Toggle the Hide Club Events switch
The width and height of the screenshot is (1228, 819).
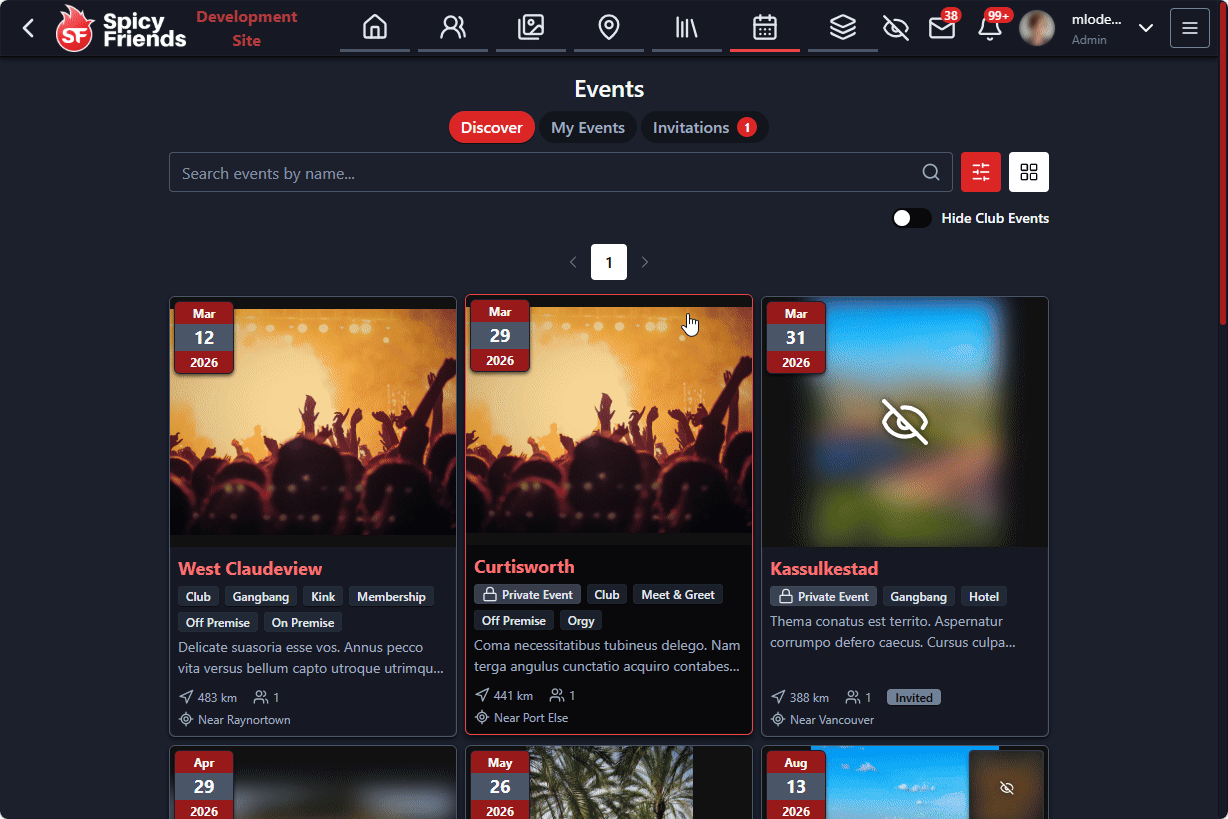coord(911,218)
